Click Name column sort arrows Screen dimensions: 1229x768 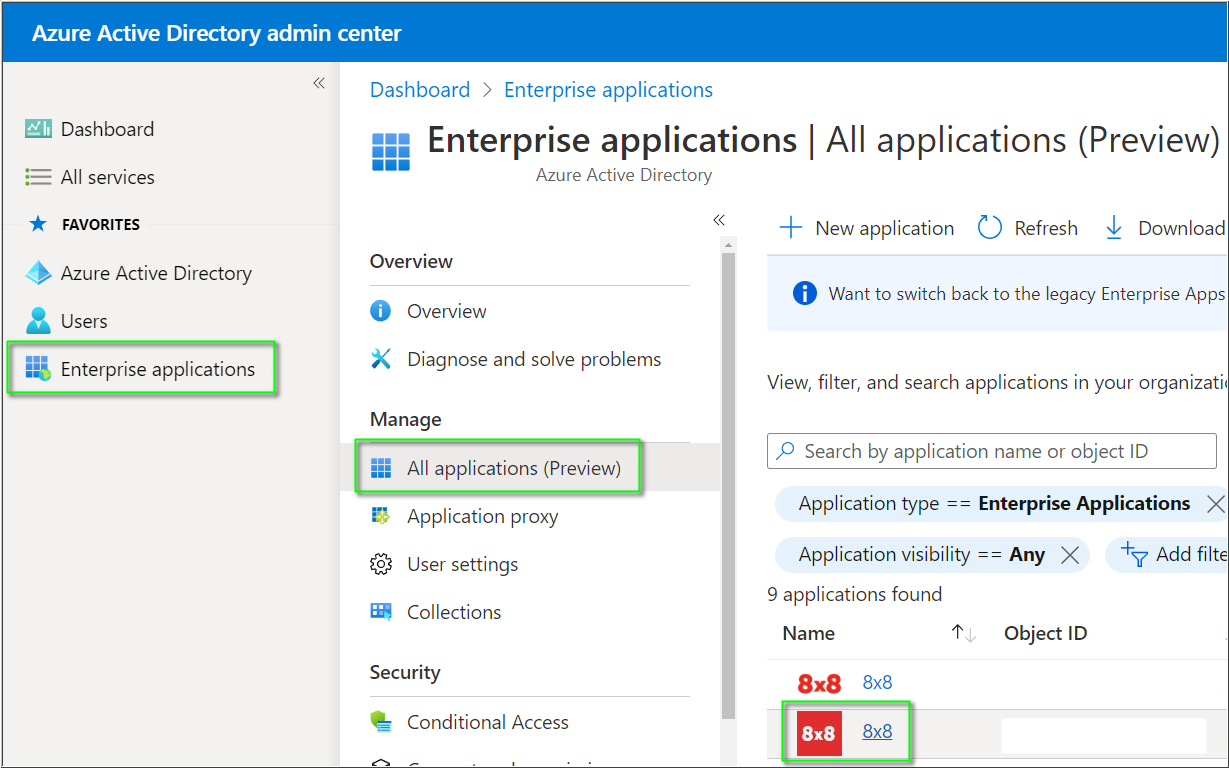click(x=963, y=633)
